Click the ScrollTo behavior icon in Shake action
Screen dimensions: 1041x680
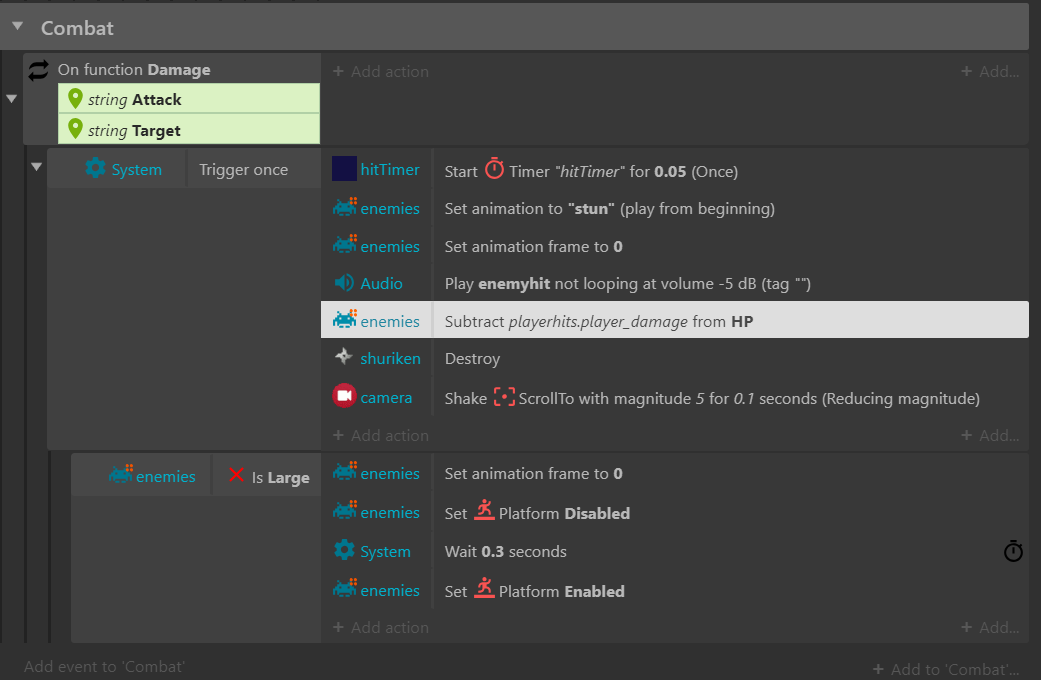tap(504, 397)
